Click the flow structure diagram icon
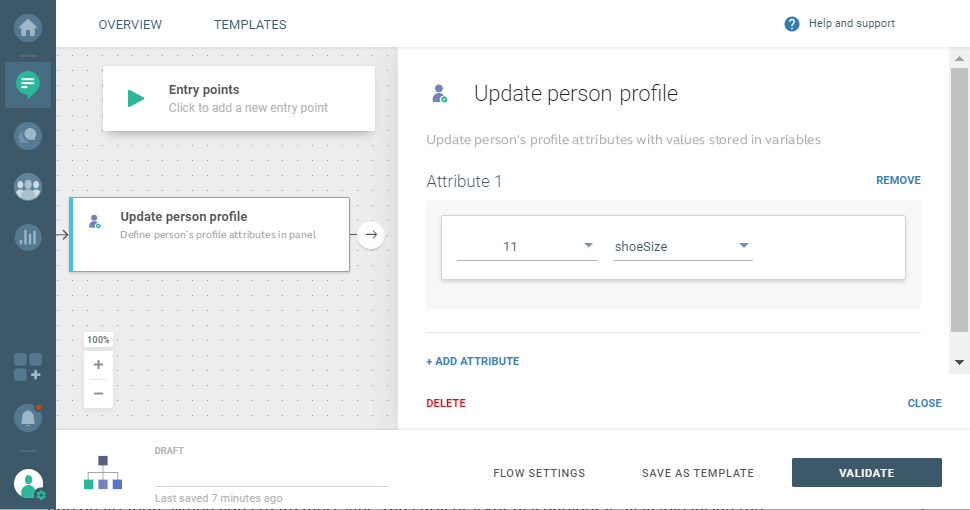Image resolution: width=970 pixels, height=510 pixels. point(103,473)
